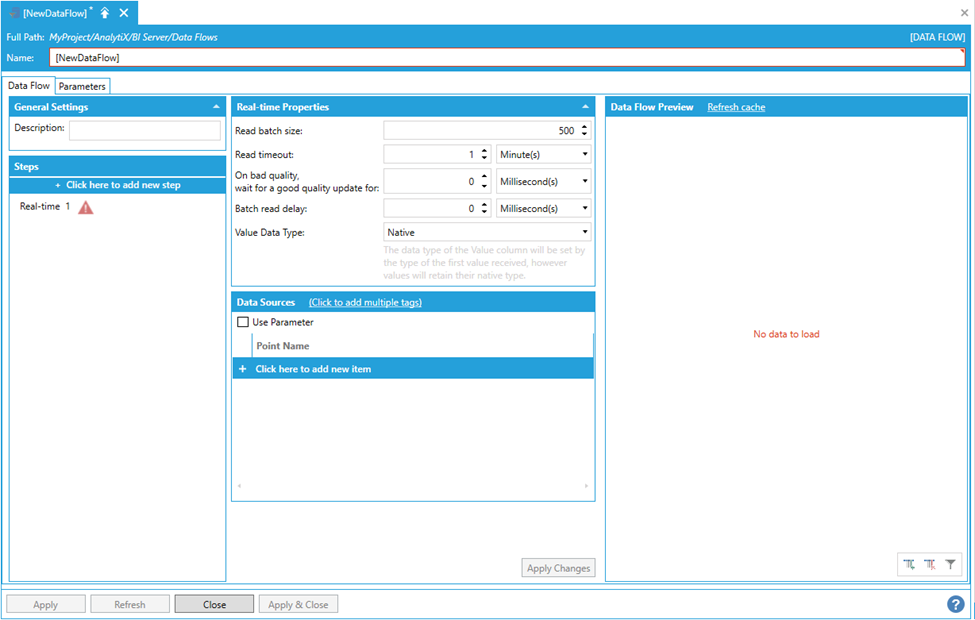Click the pop-out arrow icon on the NewDataFlow tab
The height and width of the screenshot is (620, 975).
pyautogui.click(x=105, y=13)
